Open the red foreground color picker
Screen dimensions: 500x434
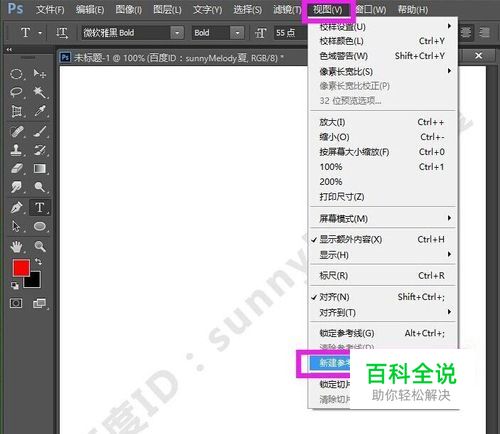coord(21,268)
